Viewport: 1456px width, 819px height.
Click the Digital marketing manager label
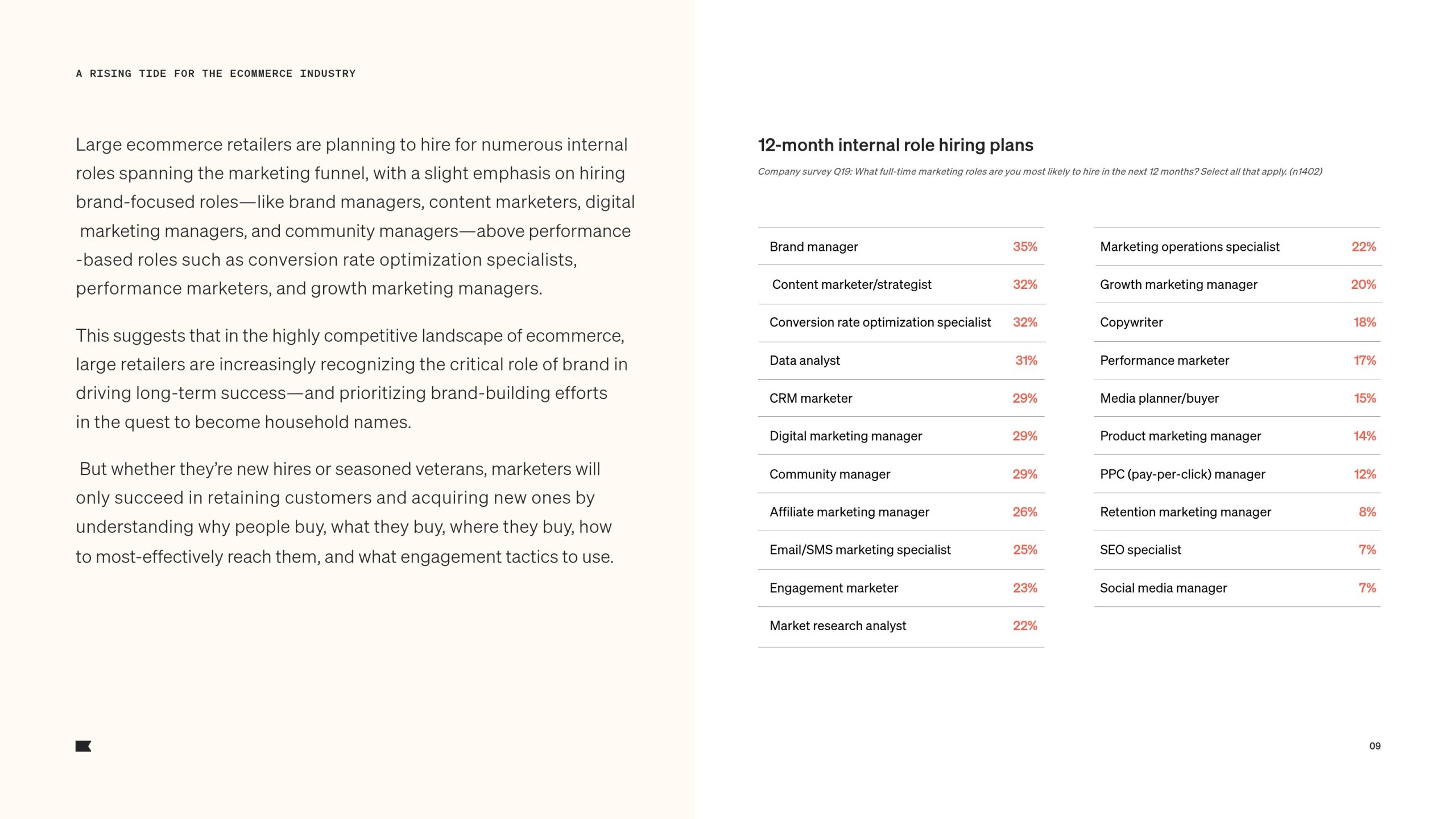click(x=845, y=436)
